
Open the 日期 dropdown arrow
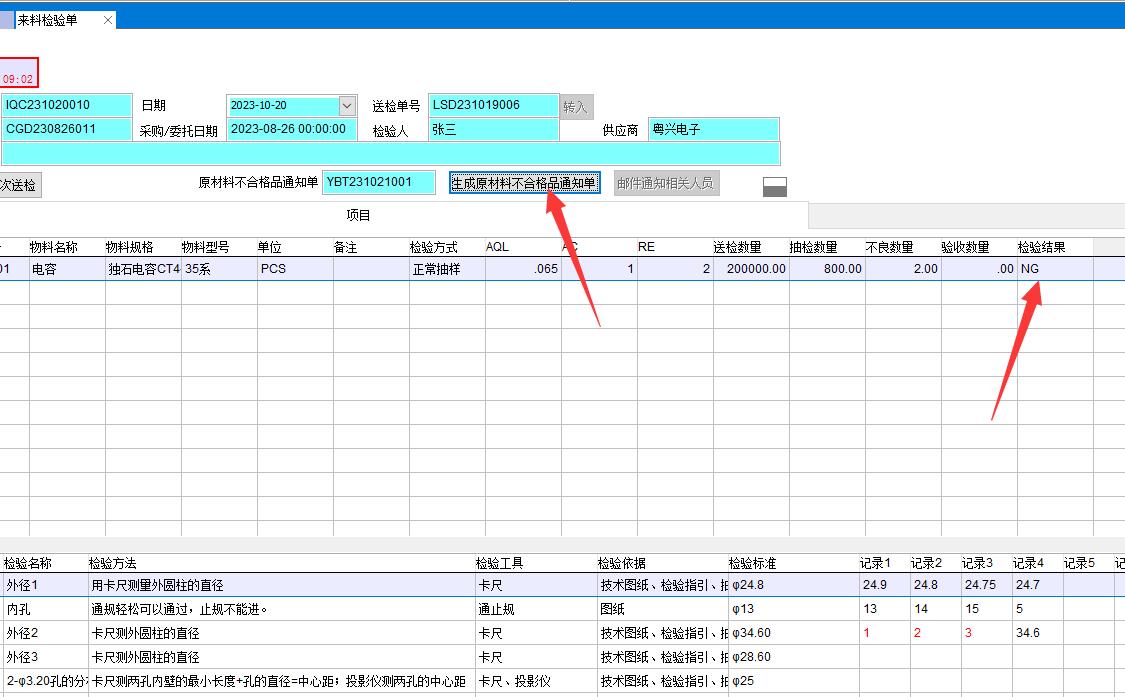click(x=347, y=106)
